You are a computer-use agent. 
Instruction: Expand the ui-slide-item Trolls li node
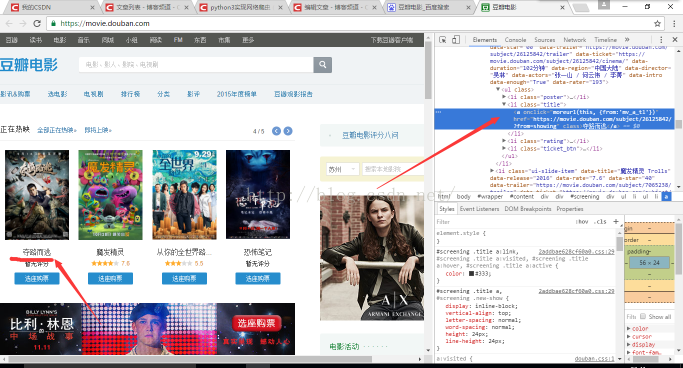click(492, 171)
